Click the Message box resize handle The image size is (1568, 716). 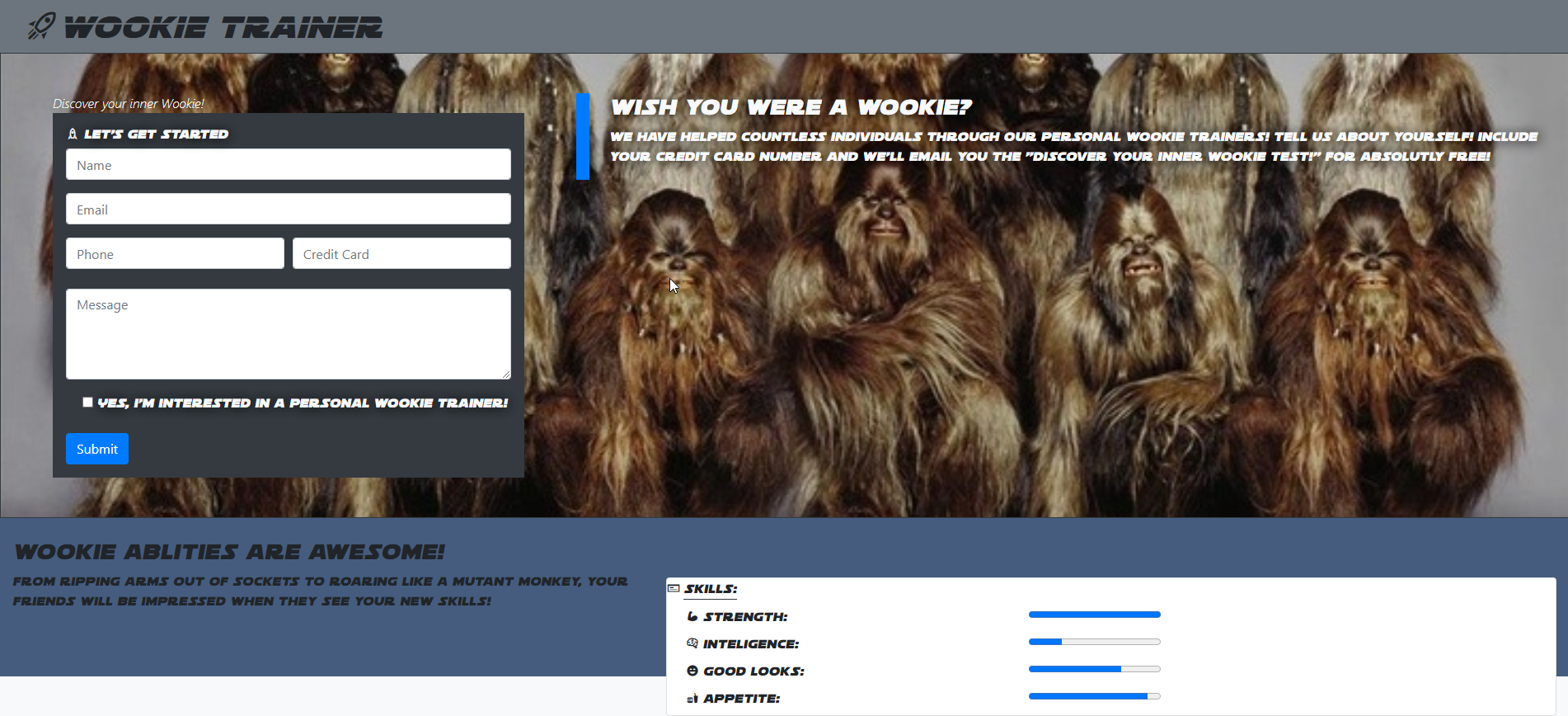pos(506,374)
